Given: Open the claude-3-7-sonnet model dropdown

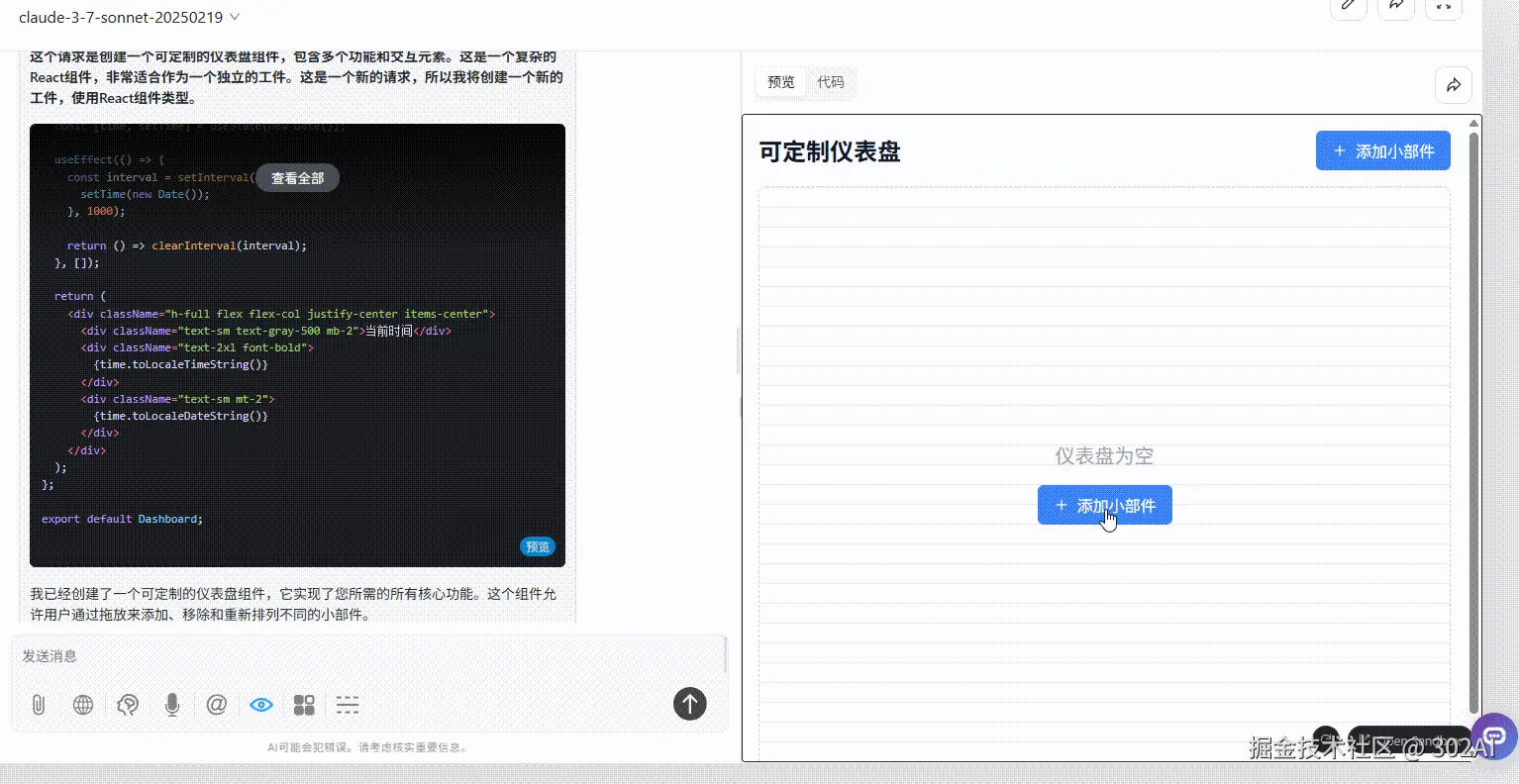Looking at the screenshot, I should pos(129,17).
